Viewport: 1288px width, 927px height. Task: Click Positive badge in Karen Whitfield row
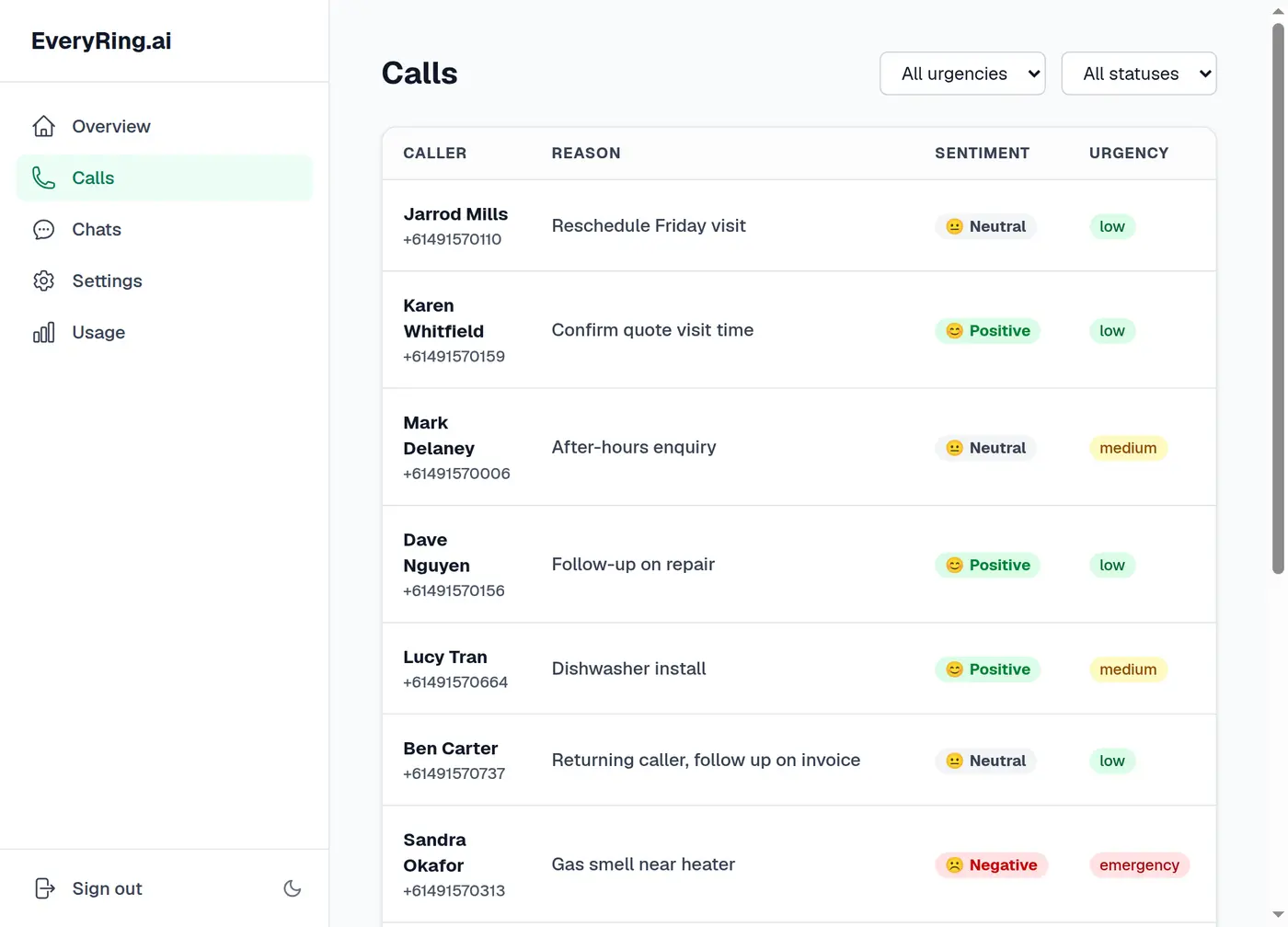tap(987, 331)
